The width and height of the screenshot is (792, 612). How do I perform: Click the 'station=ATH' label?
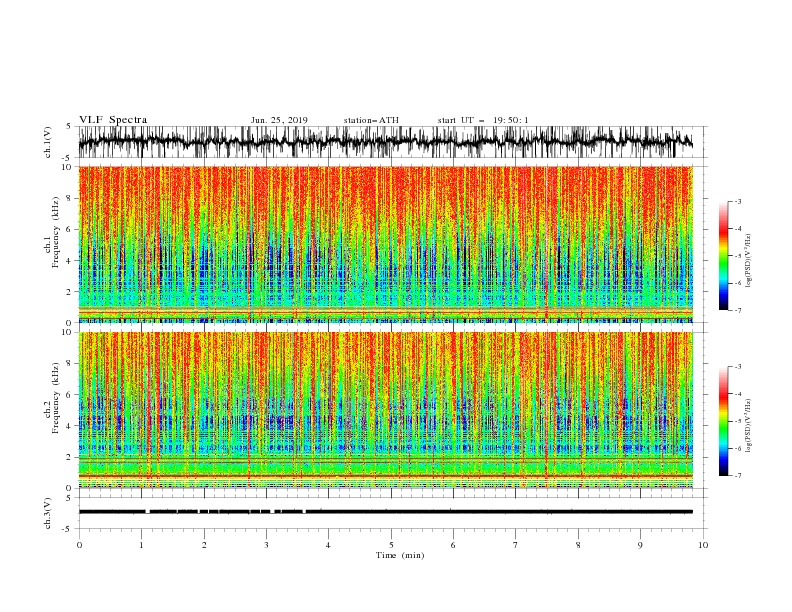[x=371, y=120]
